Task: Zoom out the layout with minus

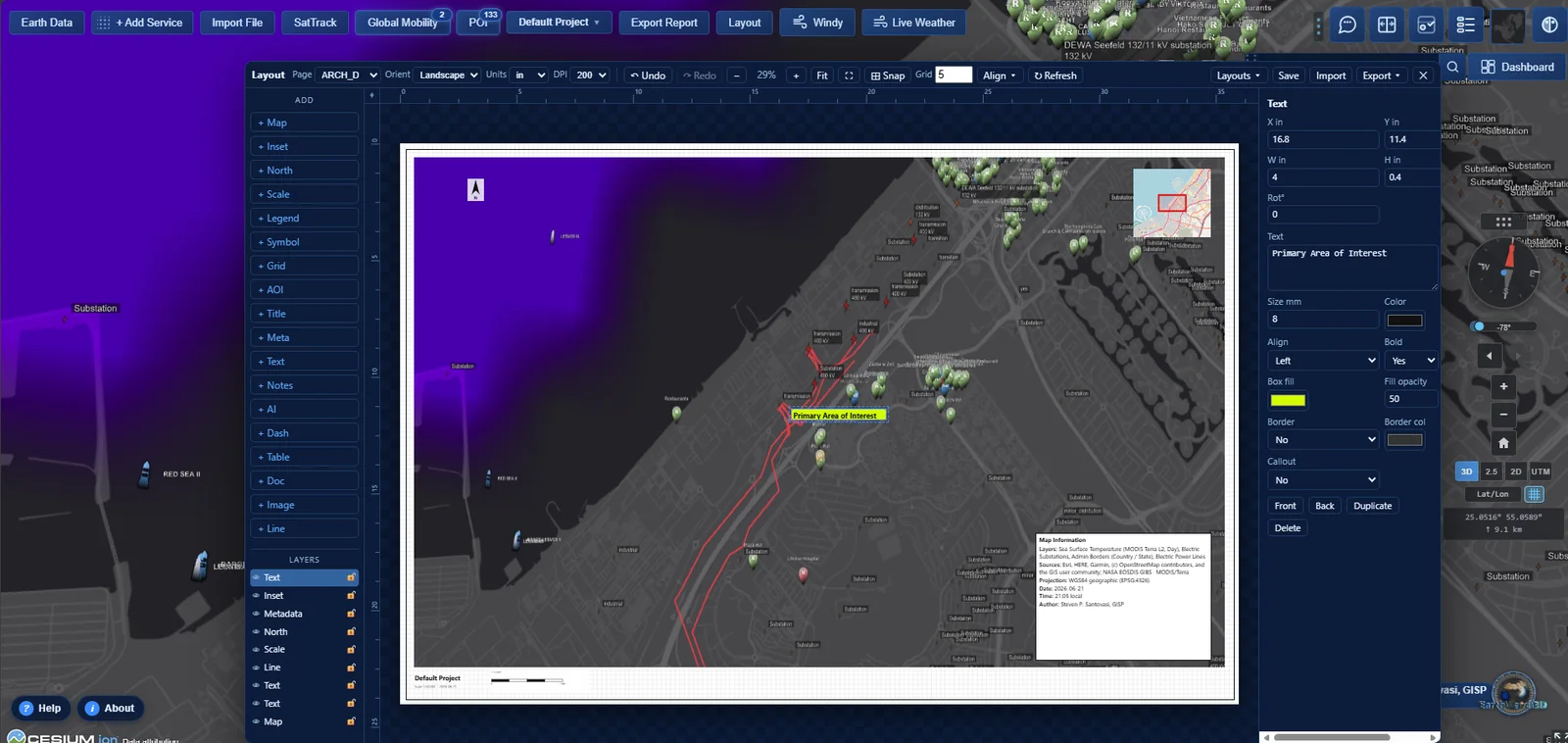Action: tap(737, 75)
